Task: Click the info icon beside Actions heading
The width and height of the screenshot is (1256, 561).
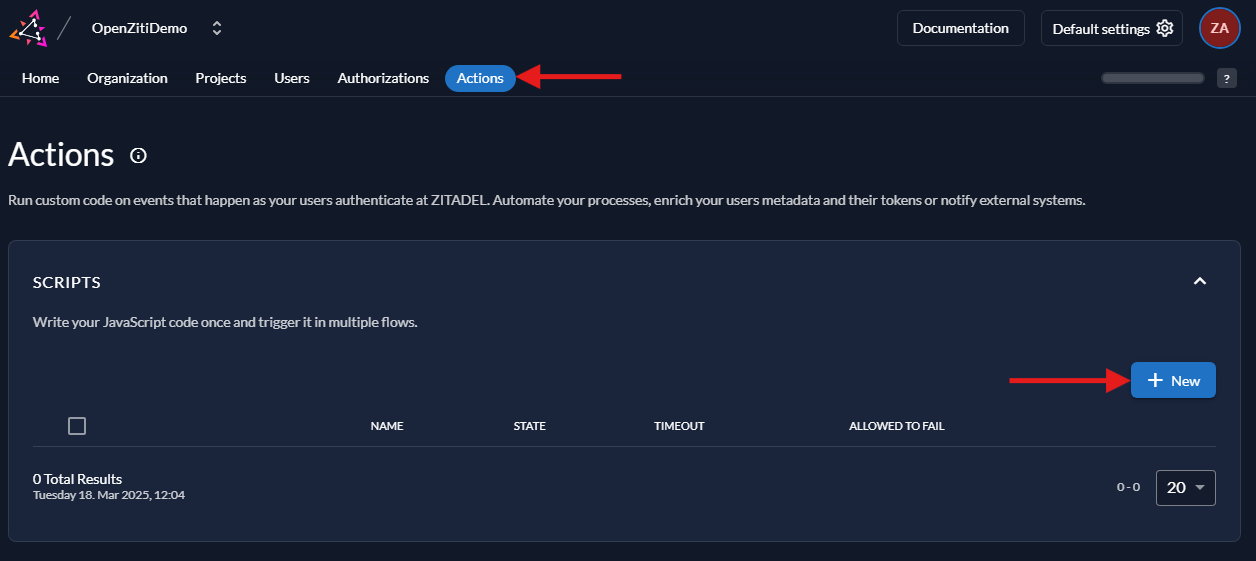Action: pyautogui.click(x=139, y=155)
